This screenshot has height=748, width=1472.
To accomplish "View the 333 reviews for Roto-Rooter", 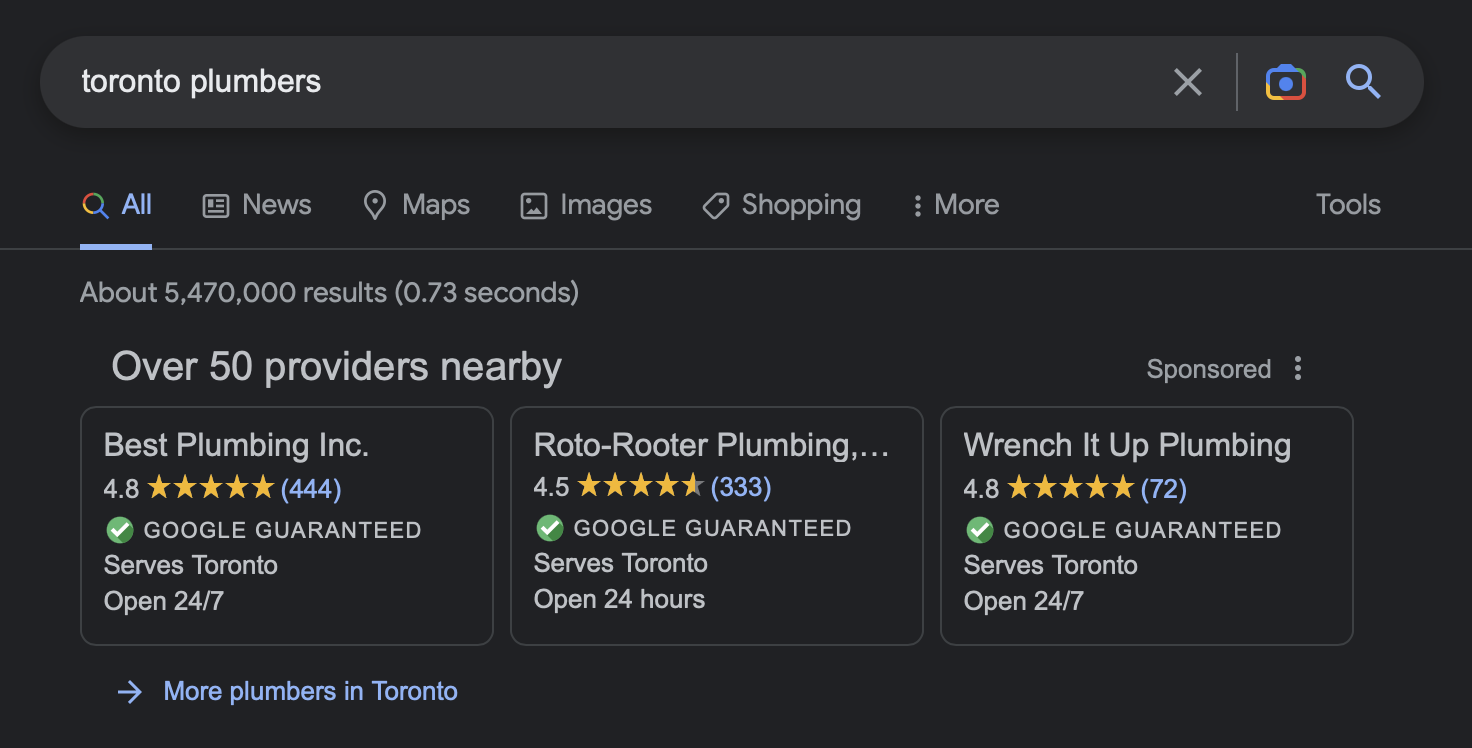I will pyautogui.click(x=741, y=487).
